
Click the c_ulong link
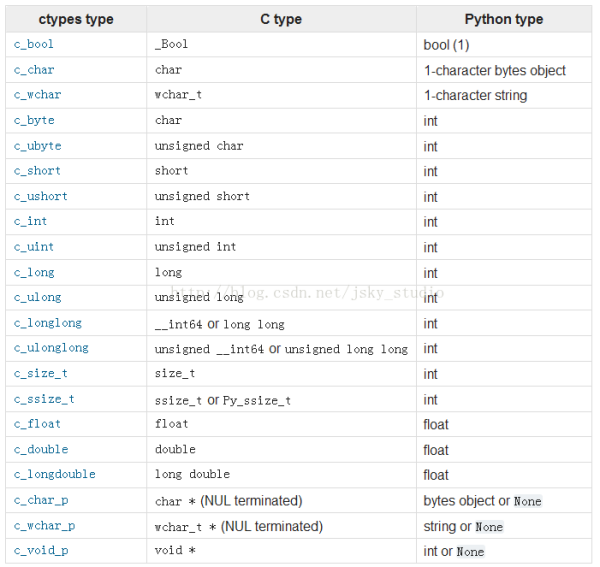coord(37,297)
